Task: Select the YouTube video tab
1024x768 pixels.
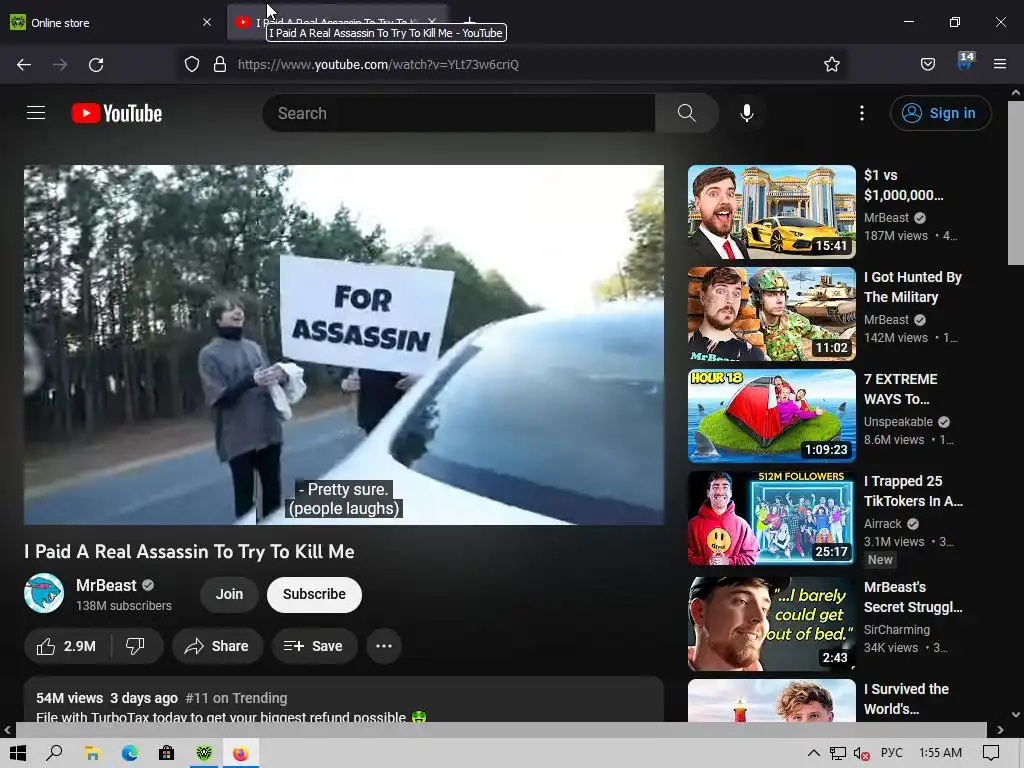Action: tap(336, 22)
